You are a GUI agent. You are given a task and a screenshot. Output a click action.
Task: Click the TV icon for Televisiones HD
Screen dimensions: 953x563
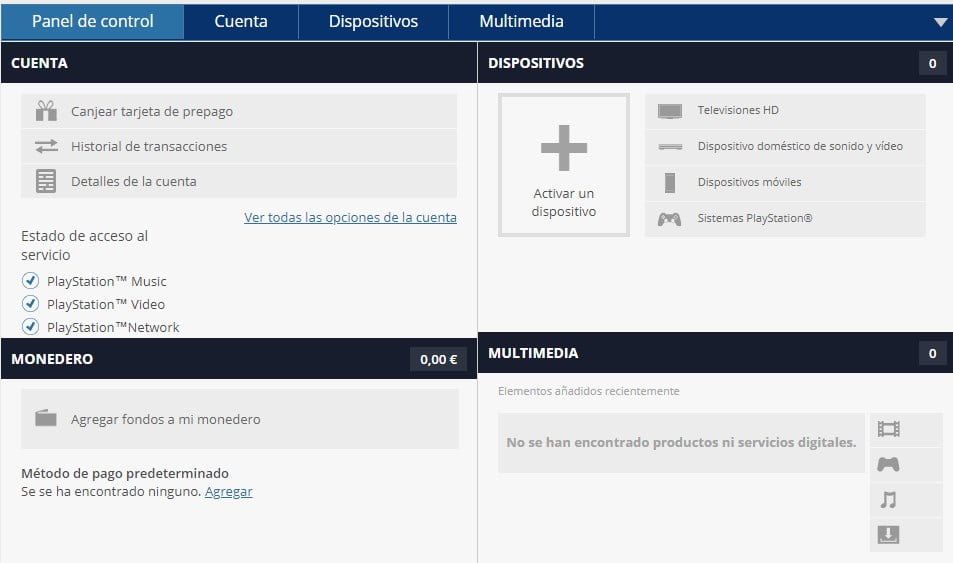click(x=670, y=111)
